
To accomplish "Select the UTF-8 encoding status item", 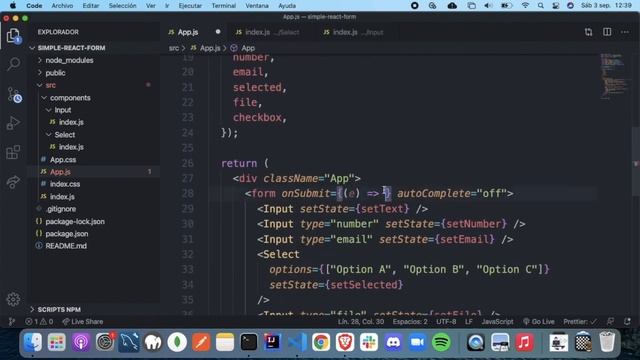I will click(446, 322).
